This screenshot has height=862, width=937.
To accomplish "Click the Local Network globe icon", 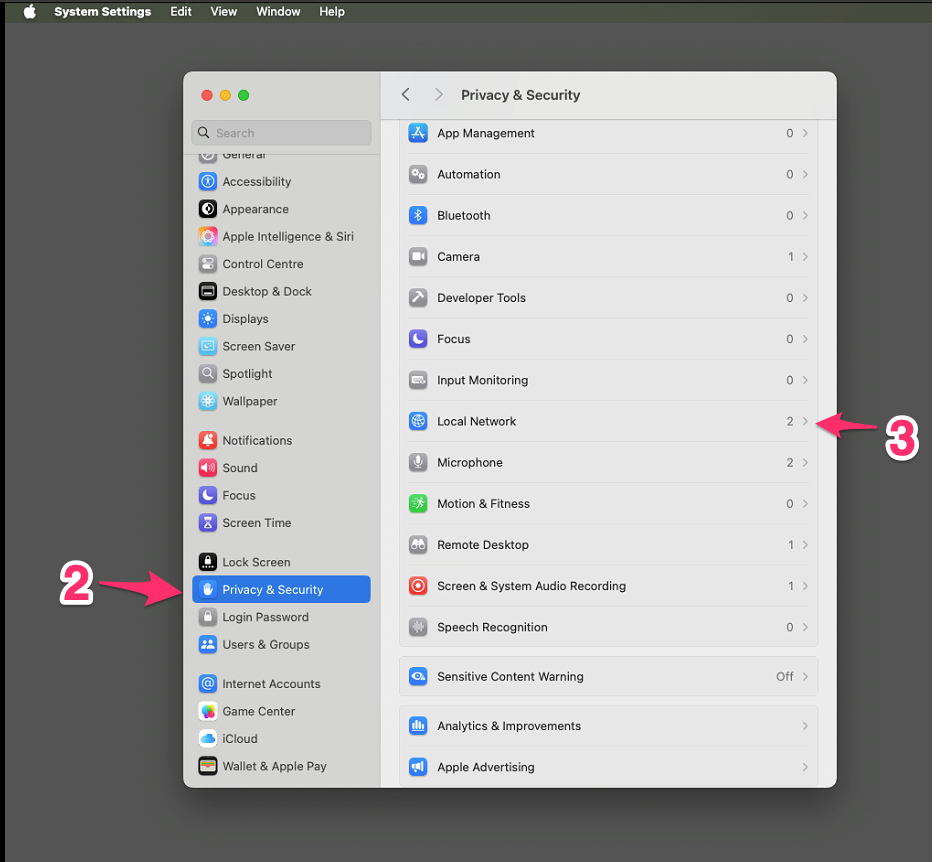I will tap(418, 421).
